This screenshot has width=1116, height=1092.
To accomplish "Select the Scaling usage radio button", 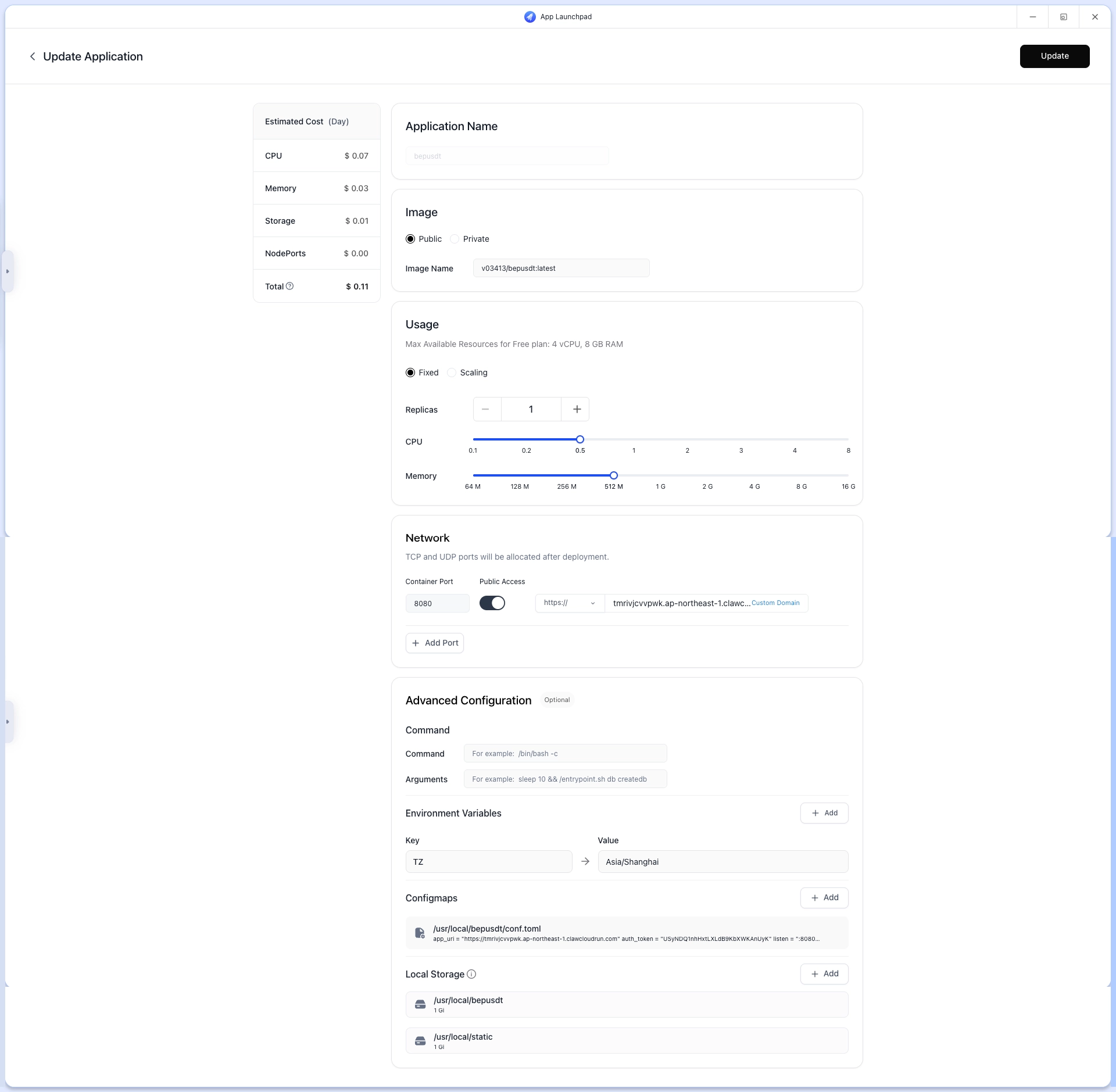I will (x=452, y=373).
